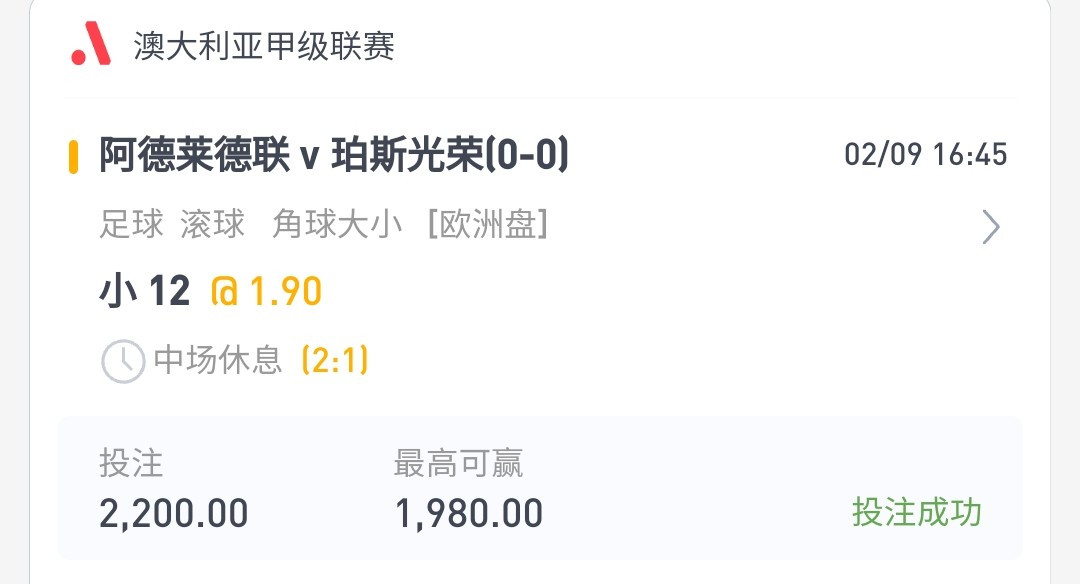
Task: Click the @1.90 odds value
Action: click(x=267, y=291)
